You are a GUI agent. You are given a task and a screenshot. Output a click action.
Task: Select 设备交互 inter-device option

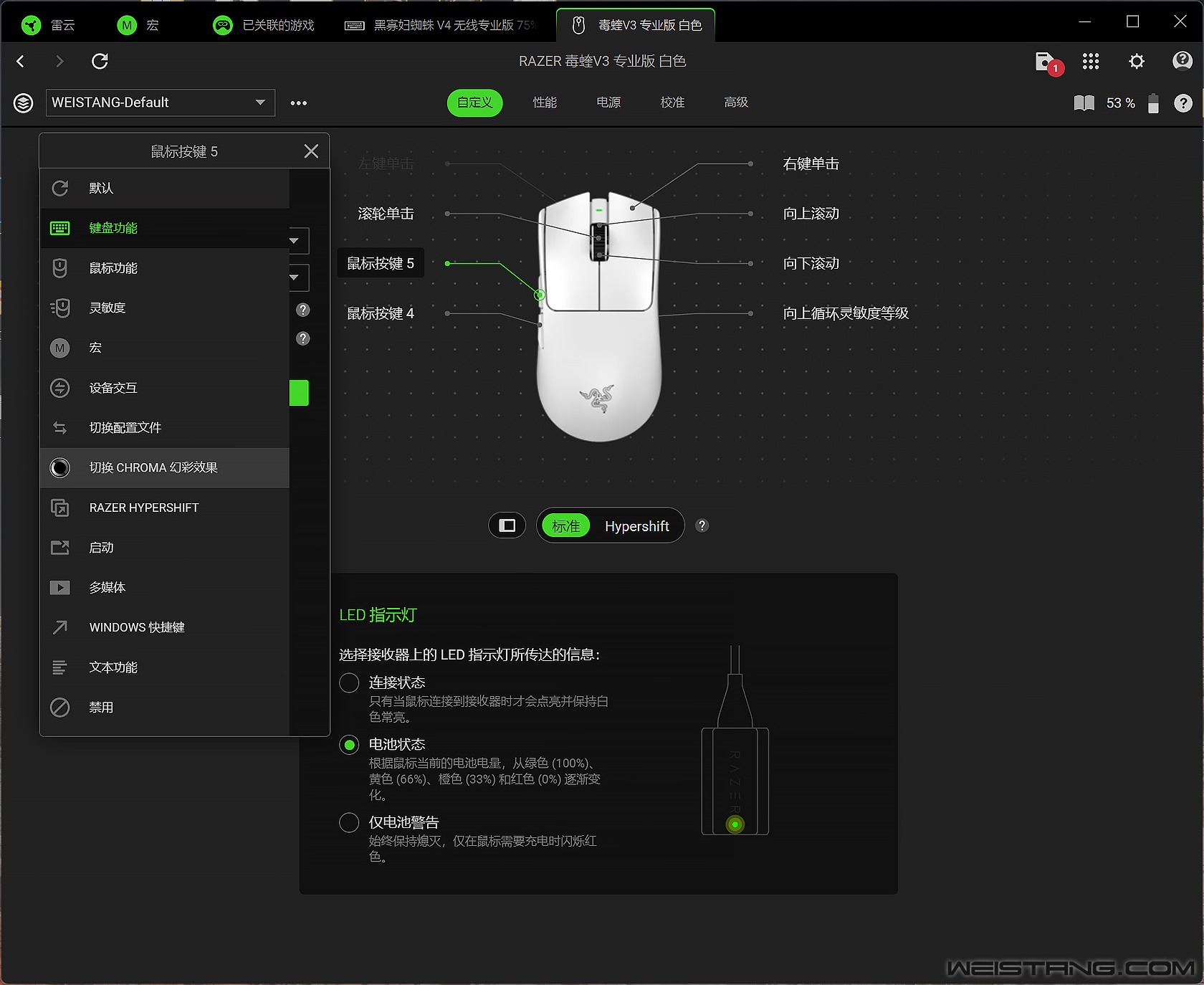pos(165,388)
